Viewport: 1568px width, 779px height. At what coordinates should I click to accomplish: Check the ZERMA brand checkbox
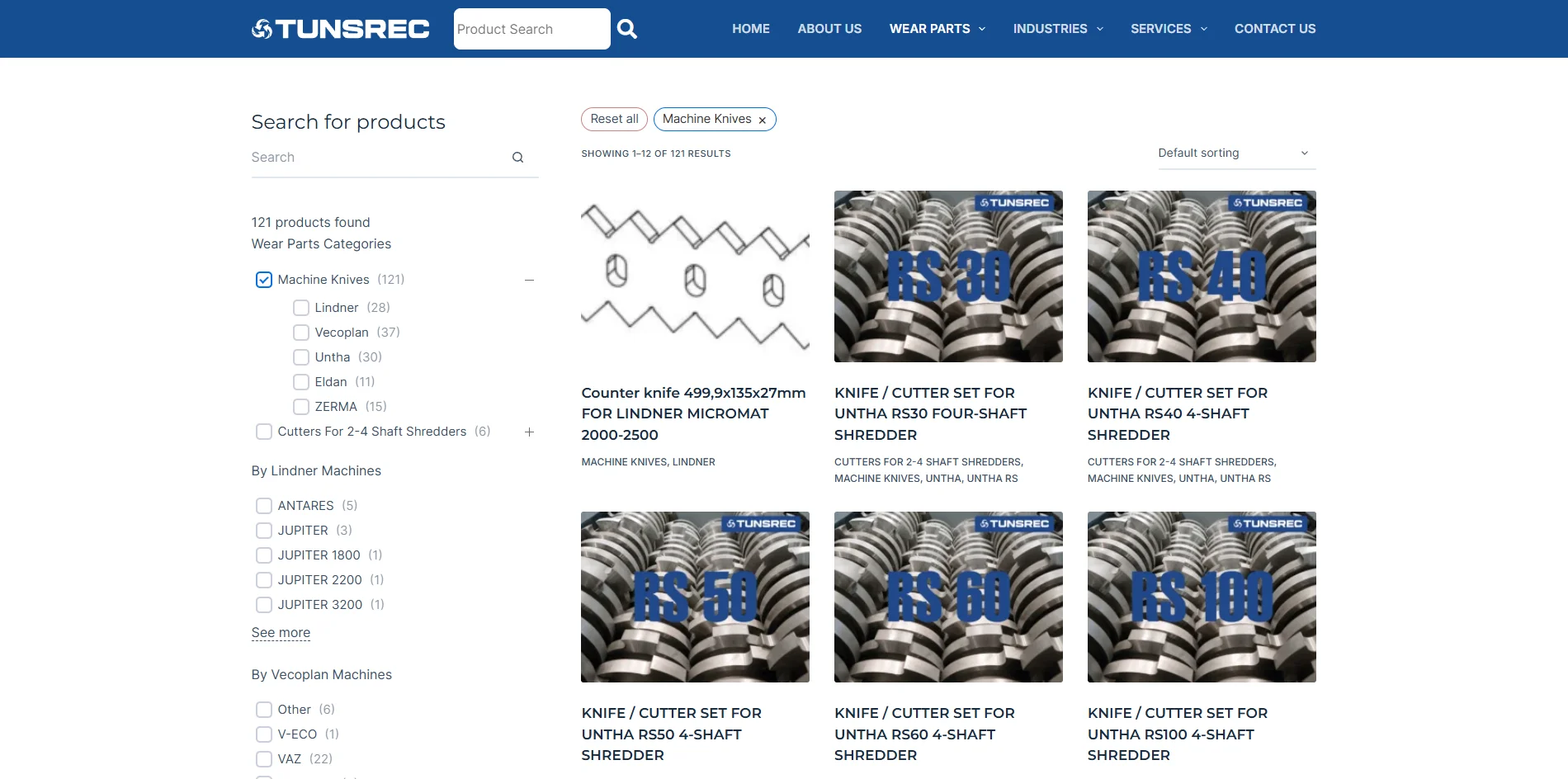click(x=301, y=407)
